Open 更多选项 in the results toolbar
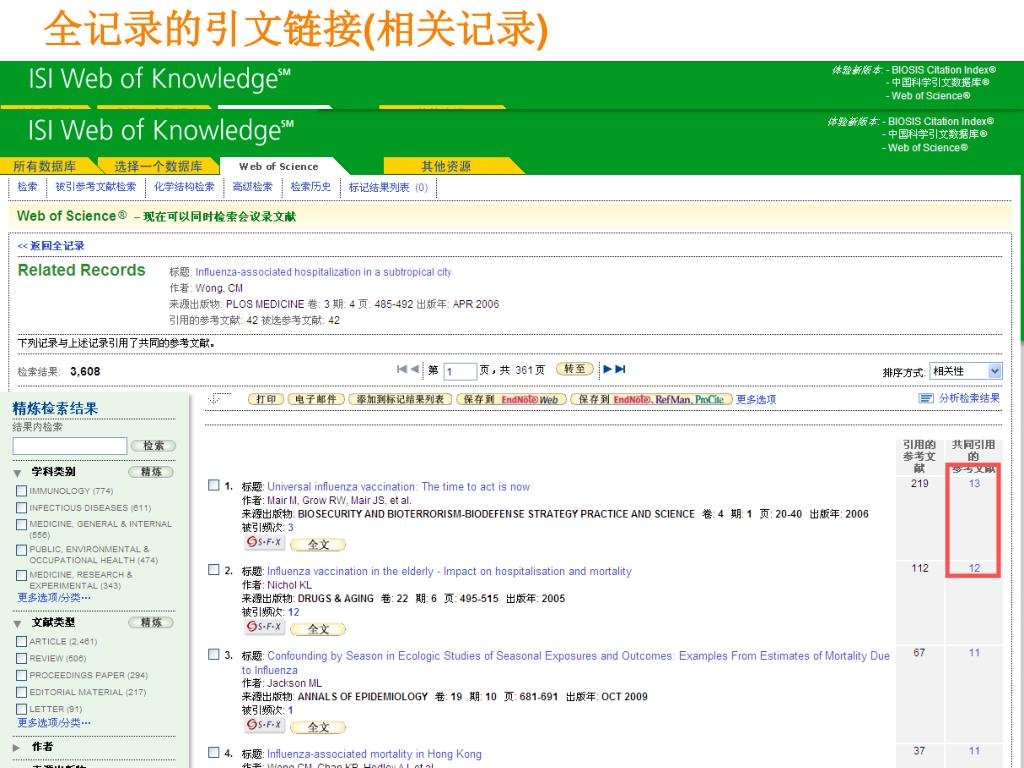Screen dimensions: 1024x768 click(x=756, y=399)
